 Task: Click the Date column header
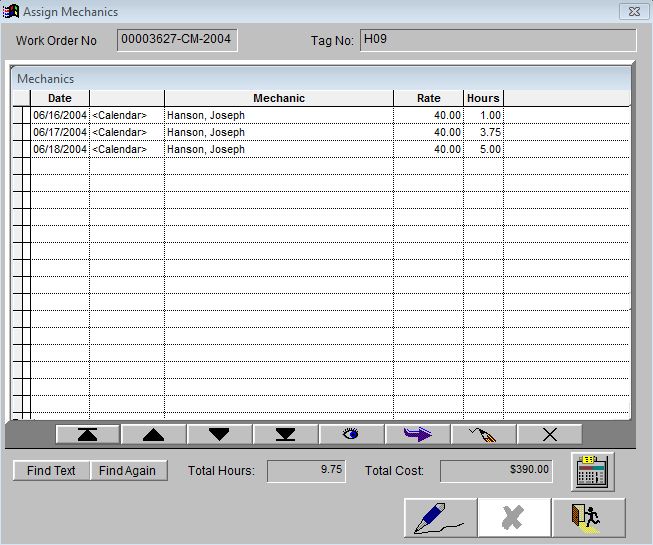tap(60, 98)
